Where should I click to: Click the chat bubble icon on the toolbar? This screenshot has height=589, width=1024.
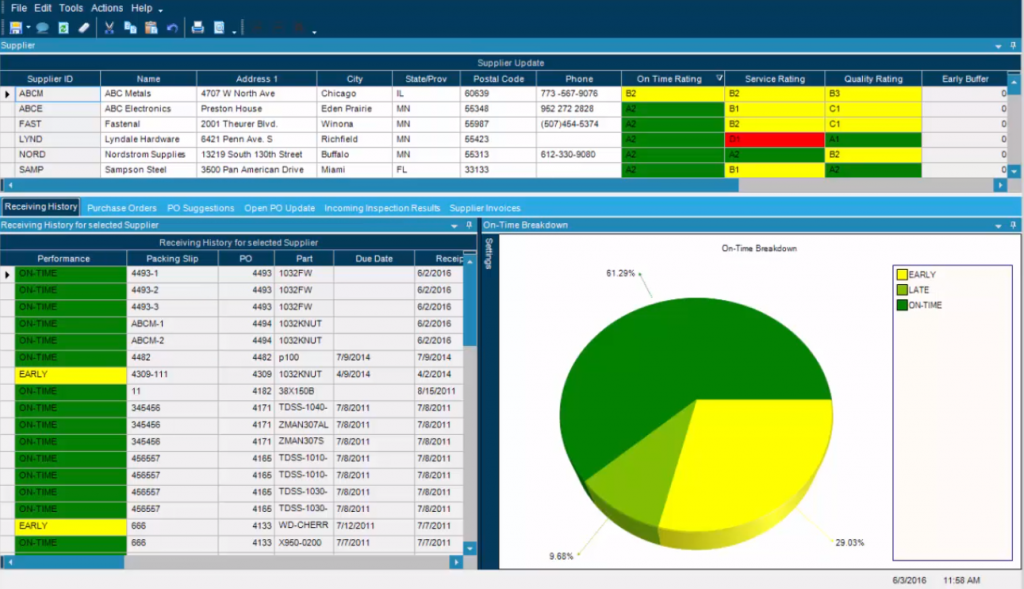click(42, 27)
